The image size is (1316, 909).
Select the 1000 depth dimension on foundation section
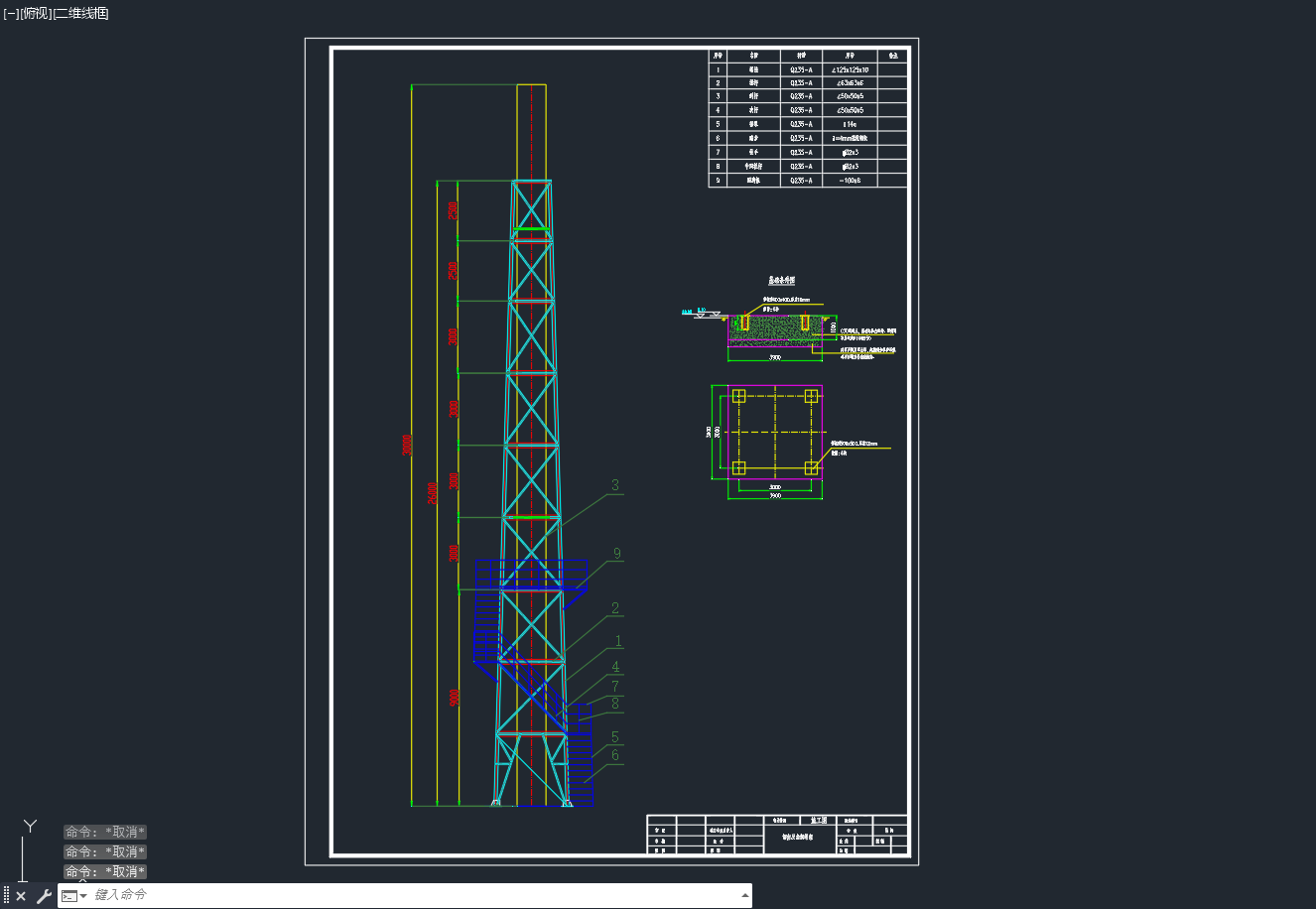pyautogui.click(x=834, y=326)
